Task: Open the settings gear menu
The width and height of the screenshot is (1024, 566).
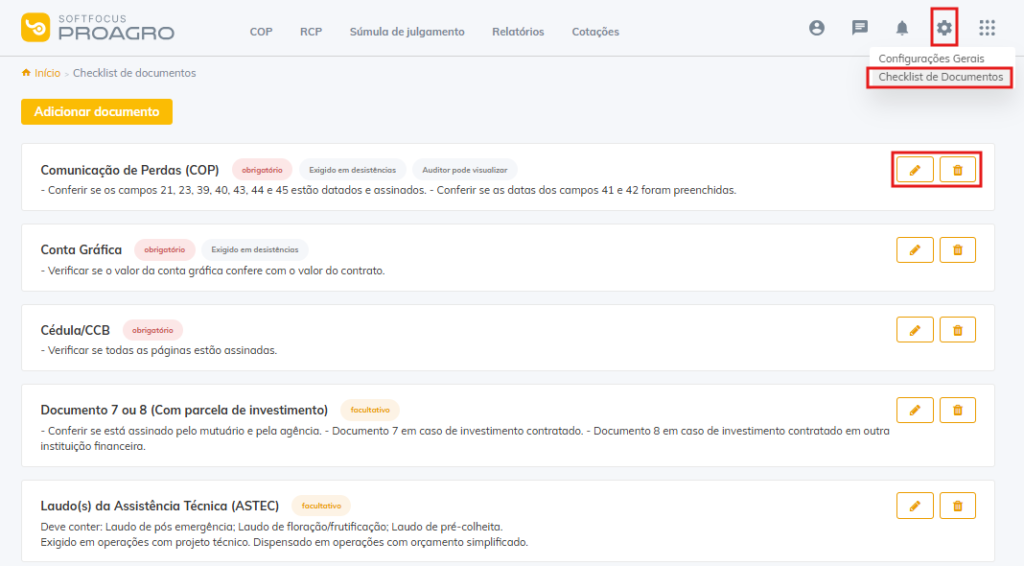Action: coord(944,28)
